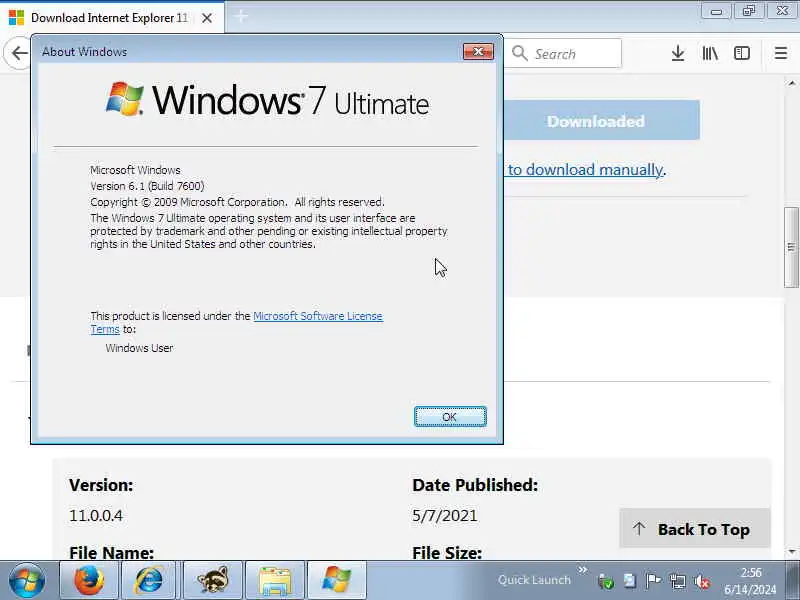Viewport: 800px width, 600px height.
Task: Open the Firefox hamburger menu
Action: (x=781, y=53)
